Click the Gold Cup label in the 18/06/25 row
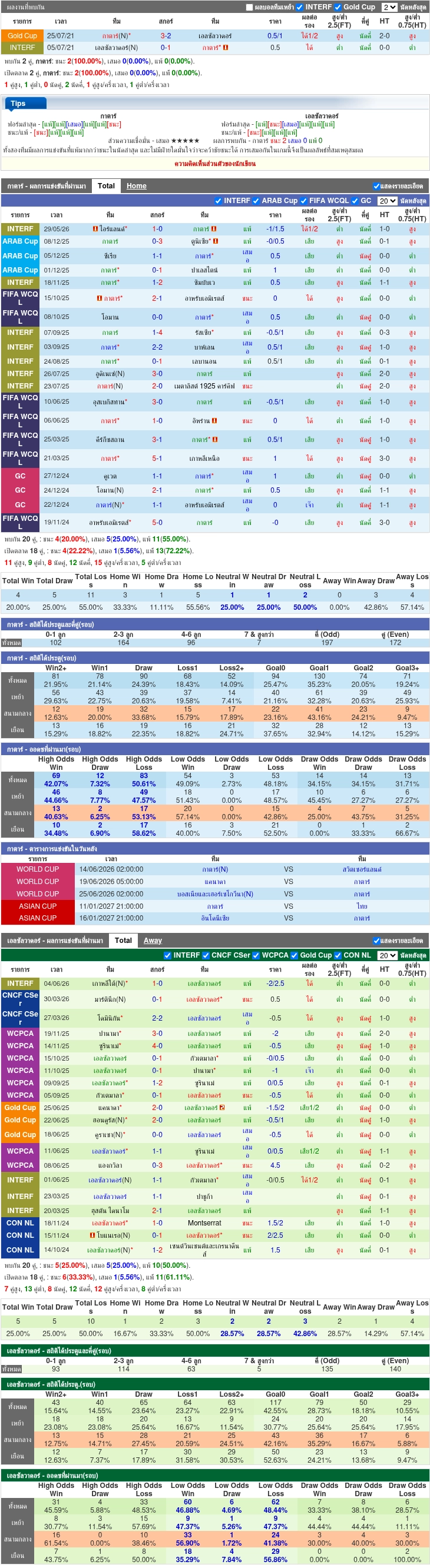This screenshot has width=430, height=1568. pos(20,1135)
